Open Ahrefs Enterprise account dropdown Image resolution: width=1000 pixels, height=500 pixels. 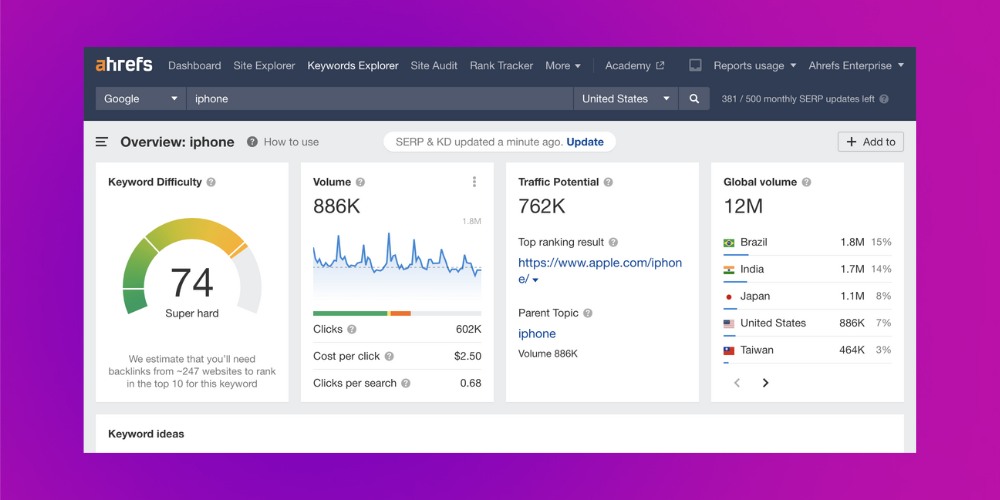click(x=857, y=65)
